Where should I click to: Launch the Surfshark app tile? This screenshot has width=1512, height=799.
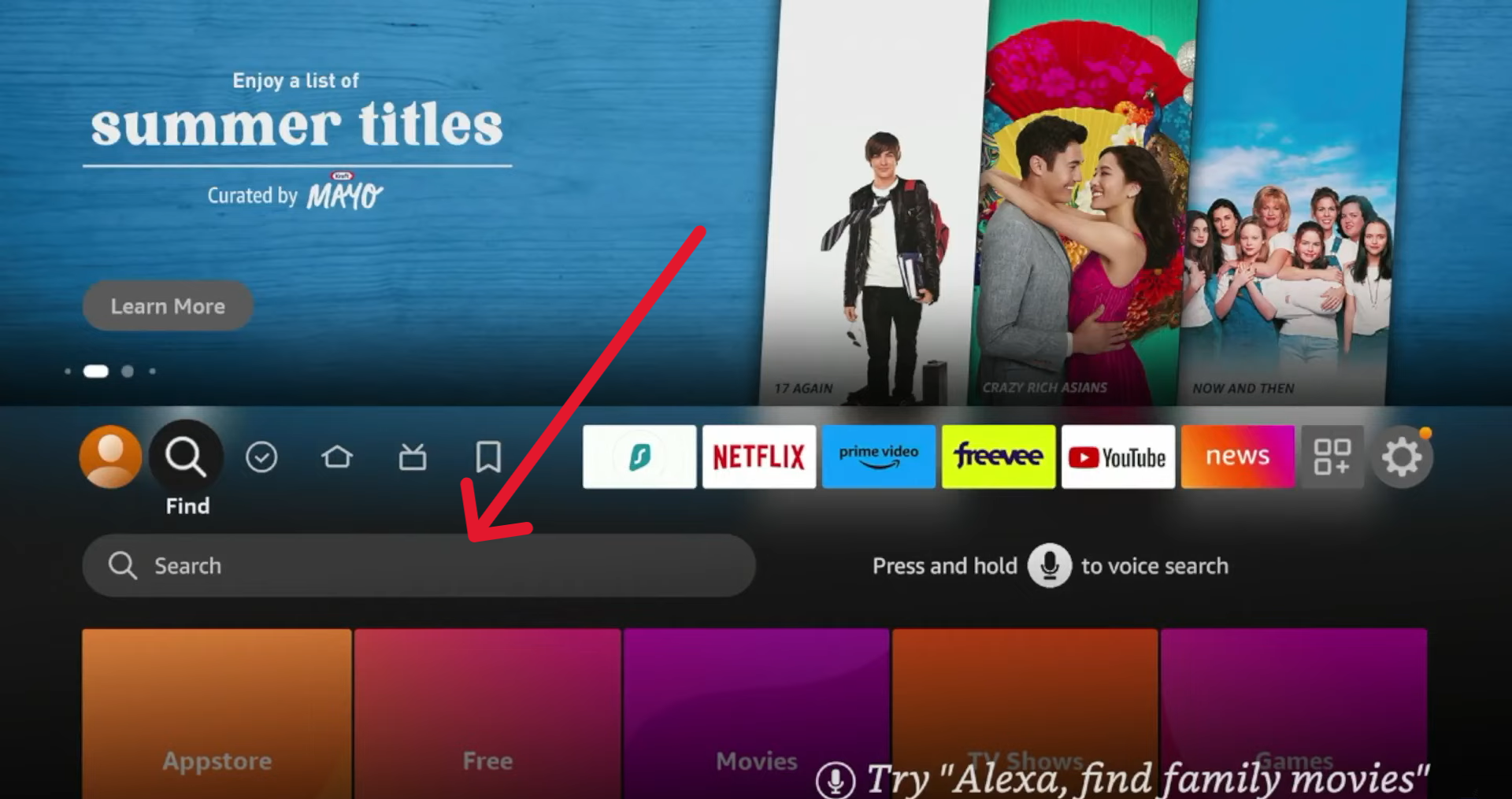(x=639, y=457)
